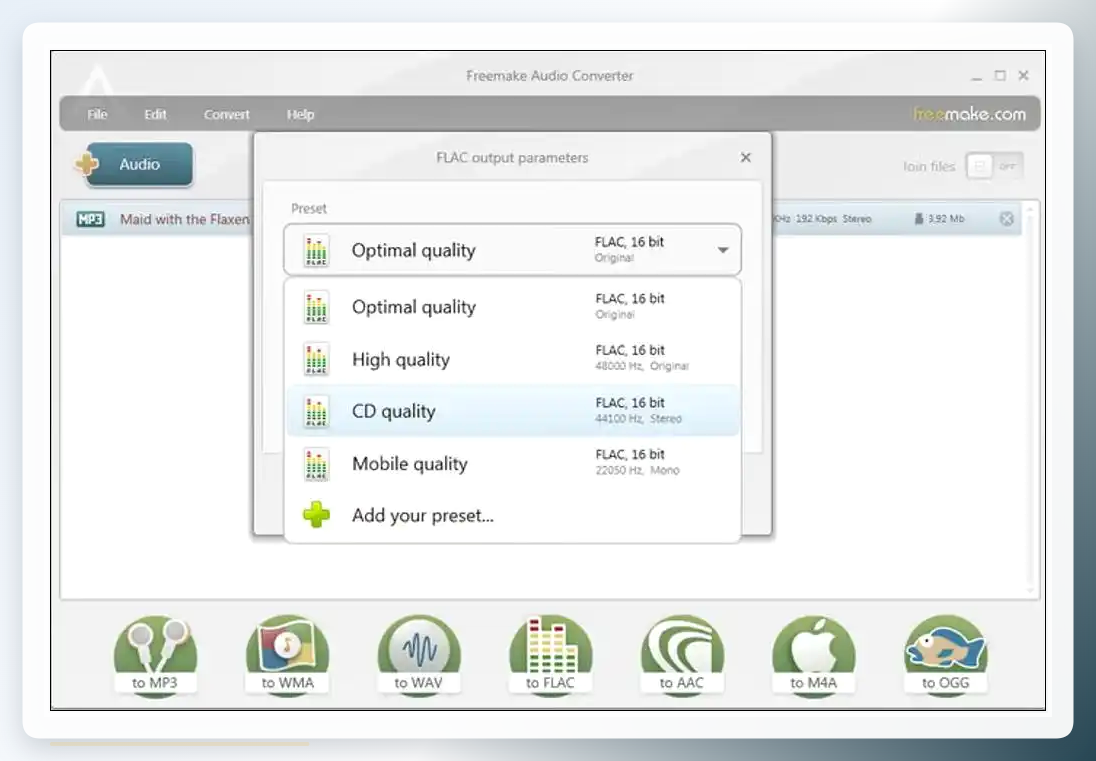Screen dimensions: 1096x761
Task: Open the Edit menu
Action: click(155, 115)
